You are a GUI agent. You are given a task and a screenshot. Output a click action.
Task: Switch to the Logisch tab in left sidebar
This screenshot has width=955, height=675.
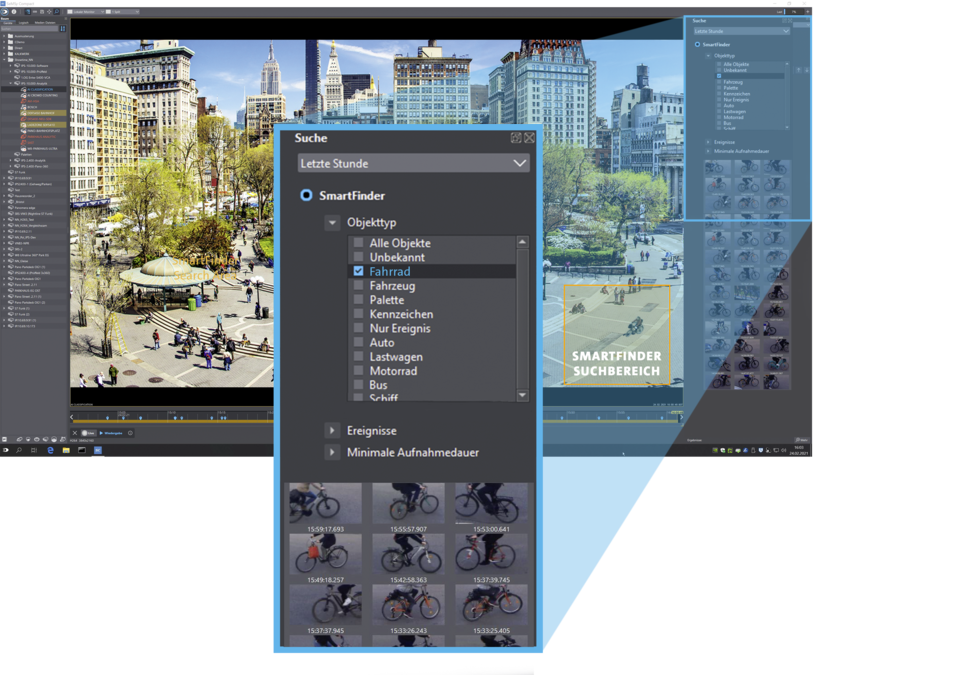(x=24, y=23)
